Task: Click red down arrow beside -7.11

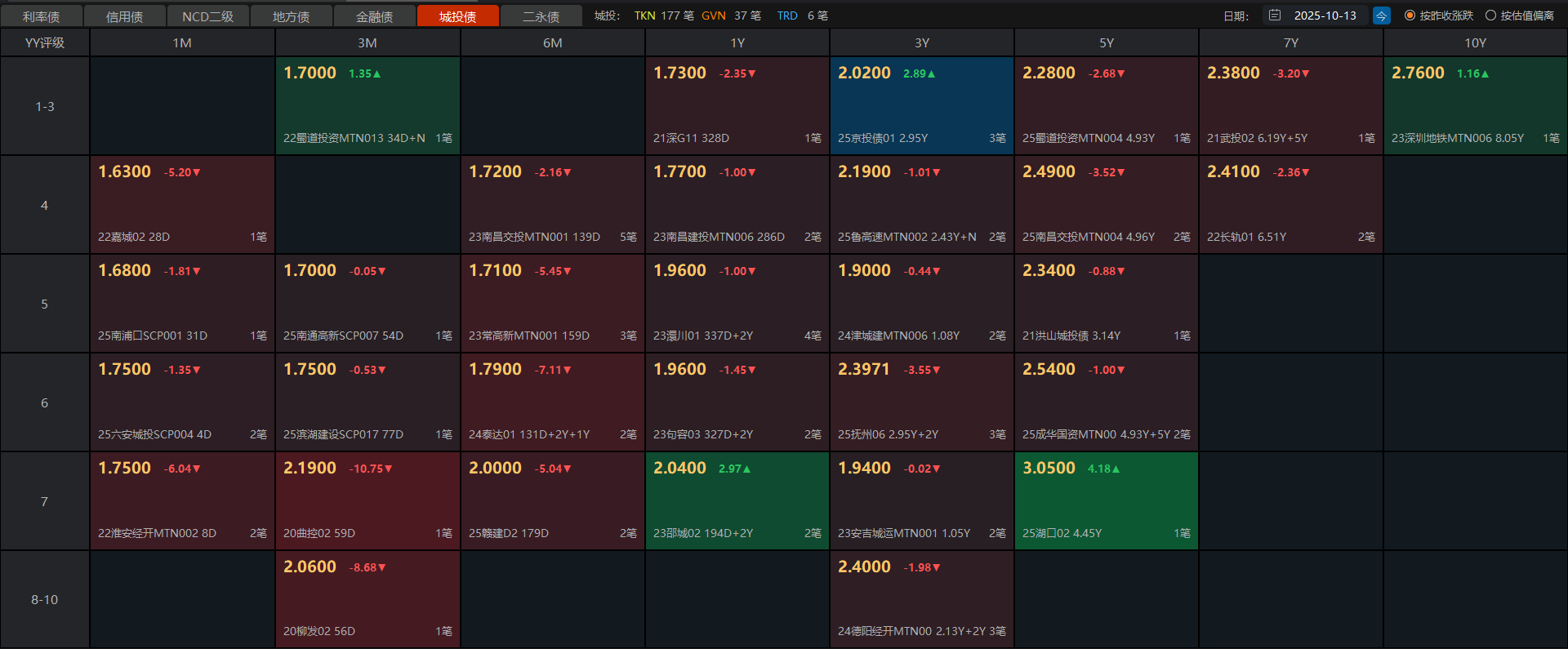Action: click(x=568, y=371)
